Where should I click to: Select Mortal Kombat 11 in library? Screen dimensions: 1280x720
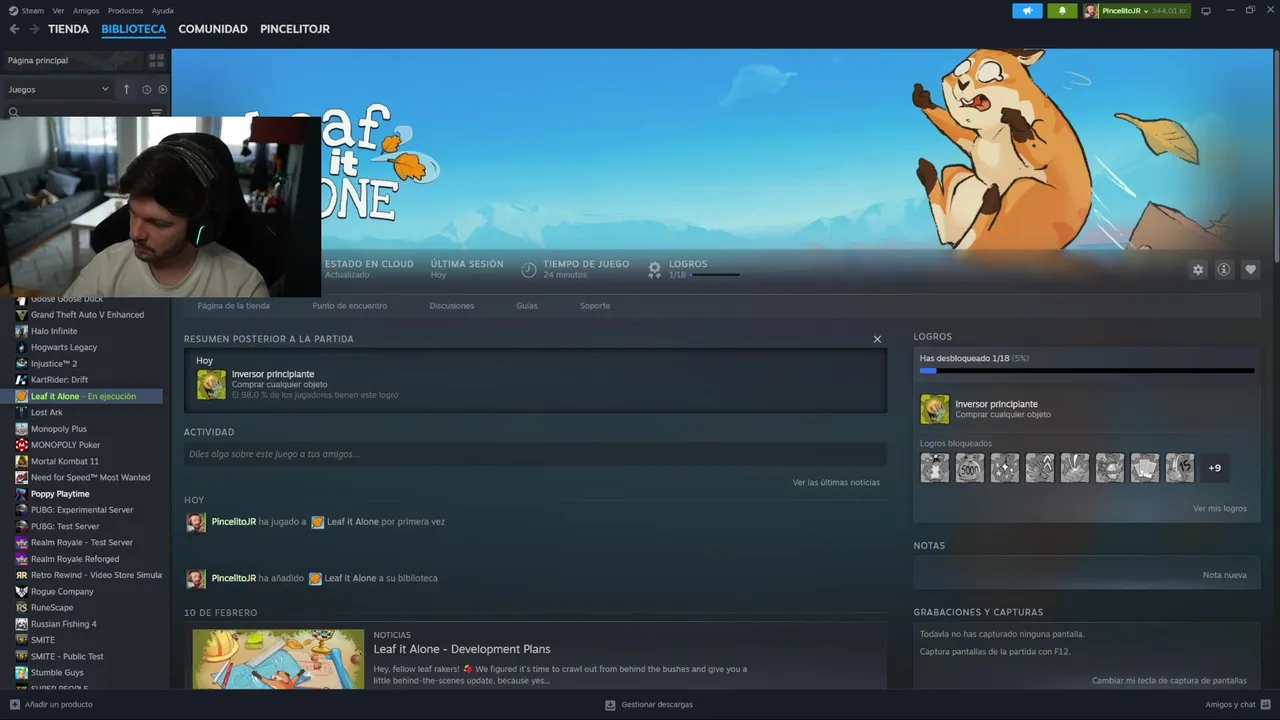(x=65, y=461)
